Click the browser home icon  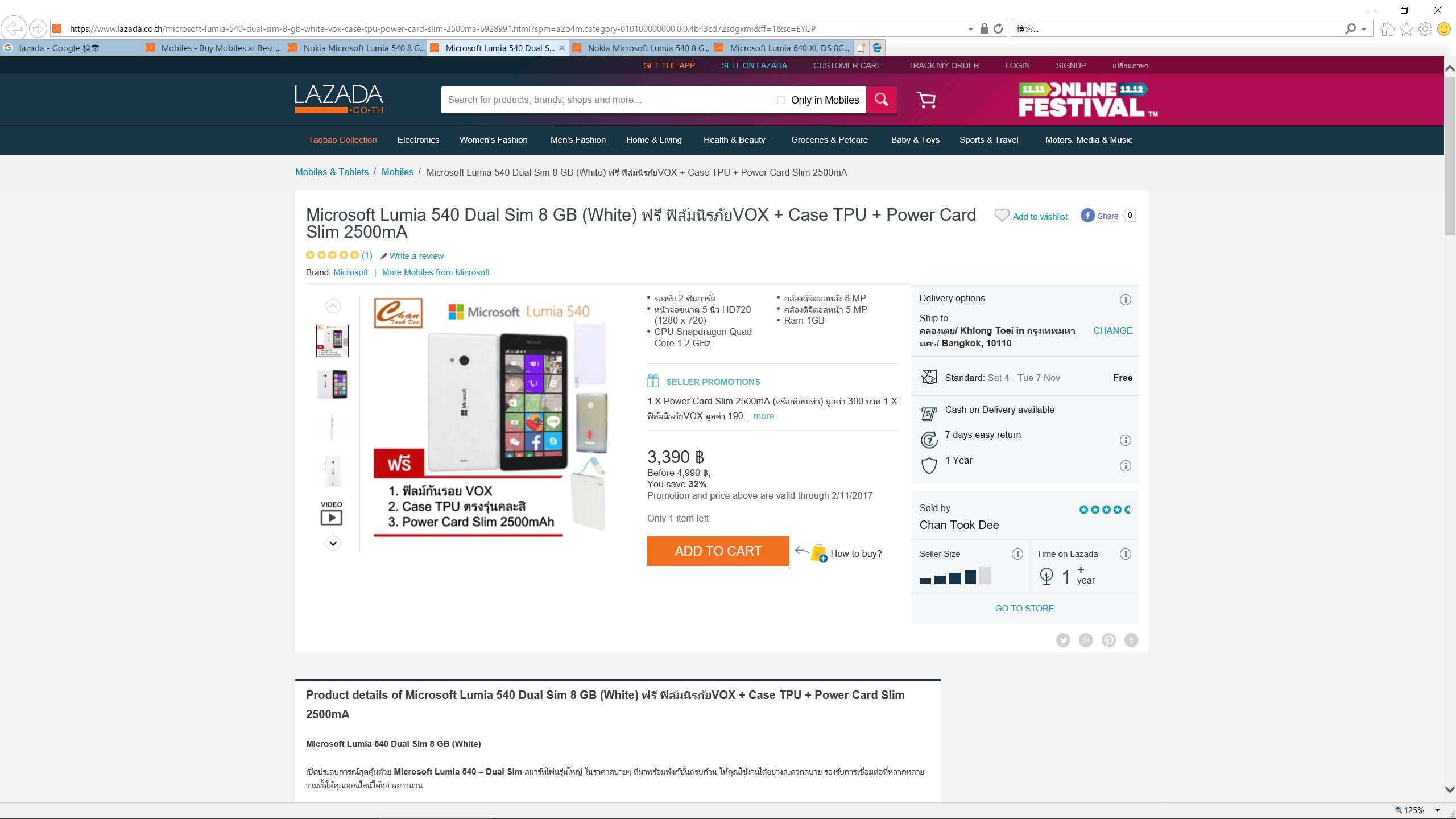1387,28
